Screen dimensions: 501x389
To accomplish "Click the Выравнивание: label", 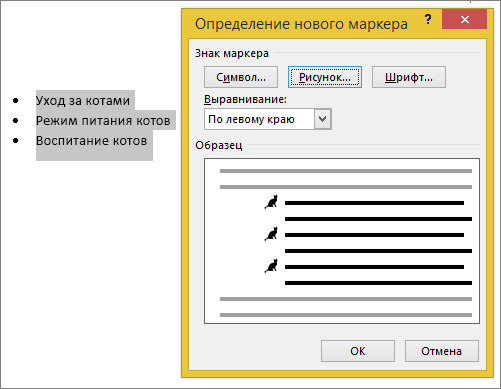I will pos(245,99).
